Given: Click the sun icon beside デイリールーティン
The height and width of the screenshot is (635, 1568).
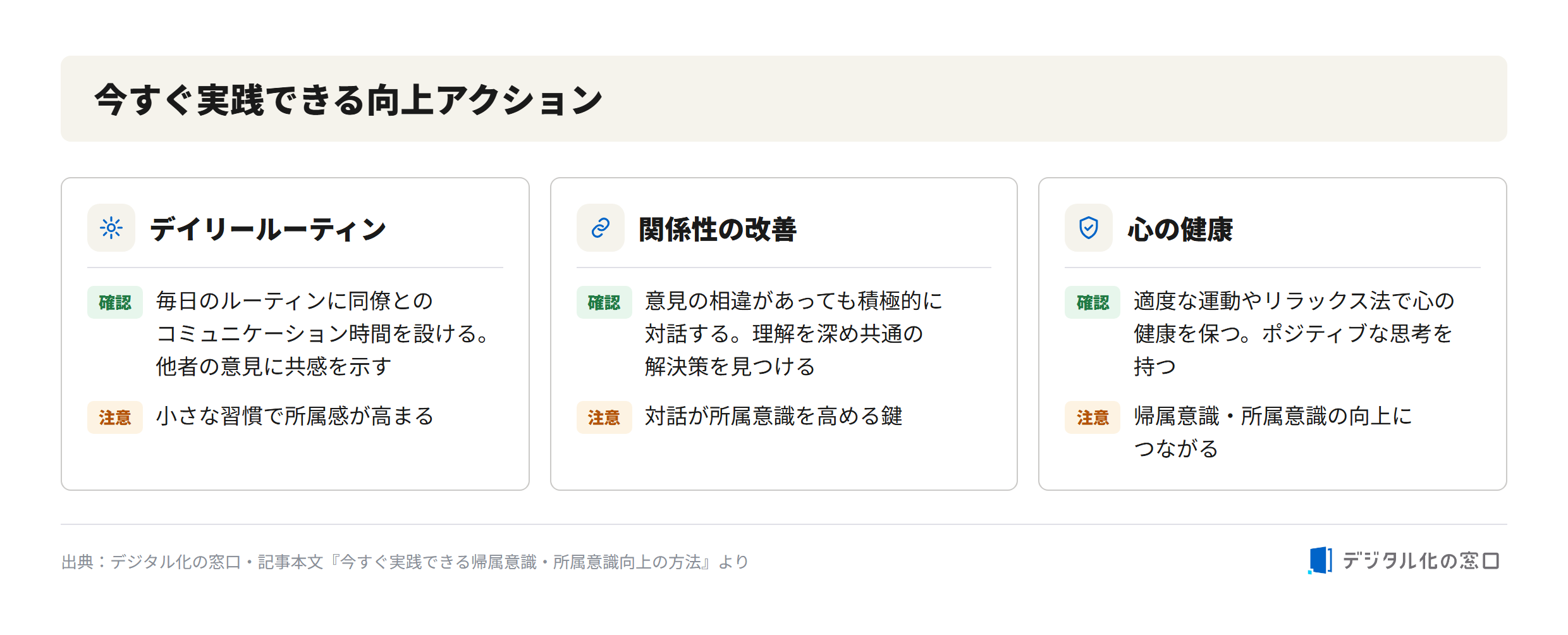Looking at the screenshot, I should coord(111,228).
